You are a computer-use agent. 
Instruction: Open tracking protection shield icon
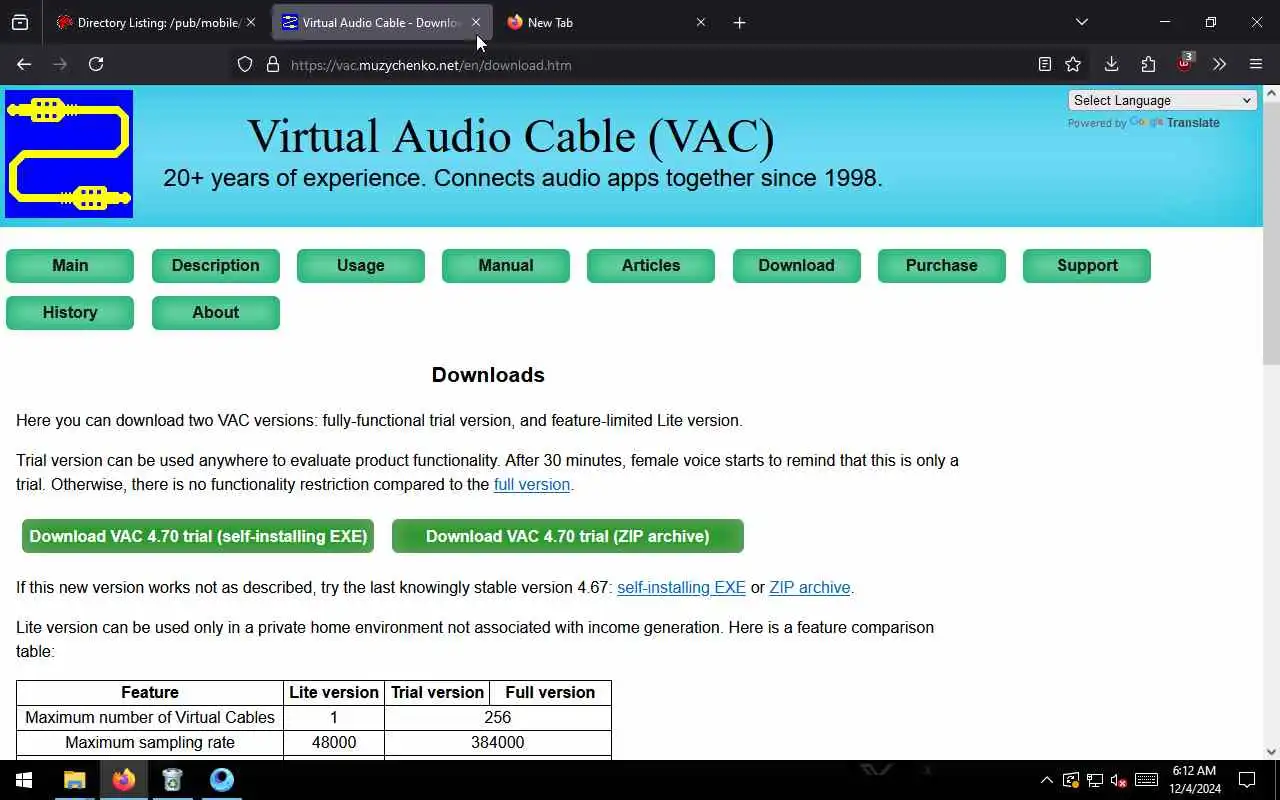245,65
